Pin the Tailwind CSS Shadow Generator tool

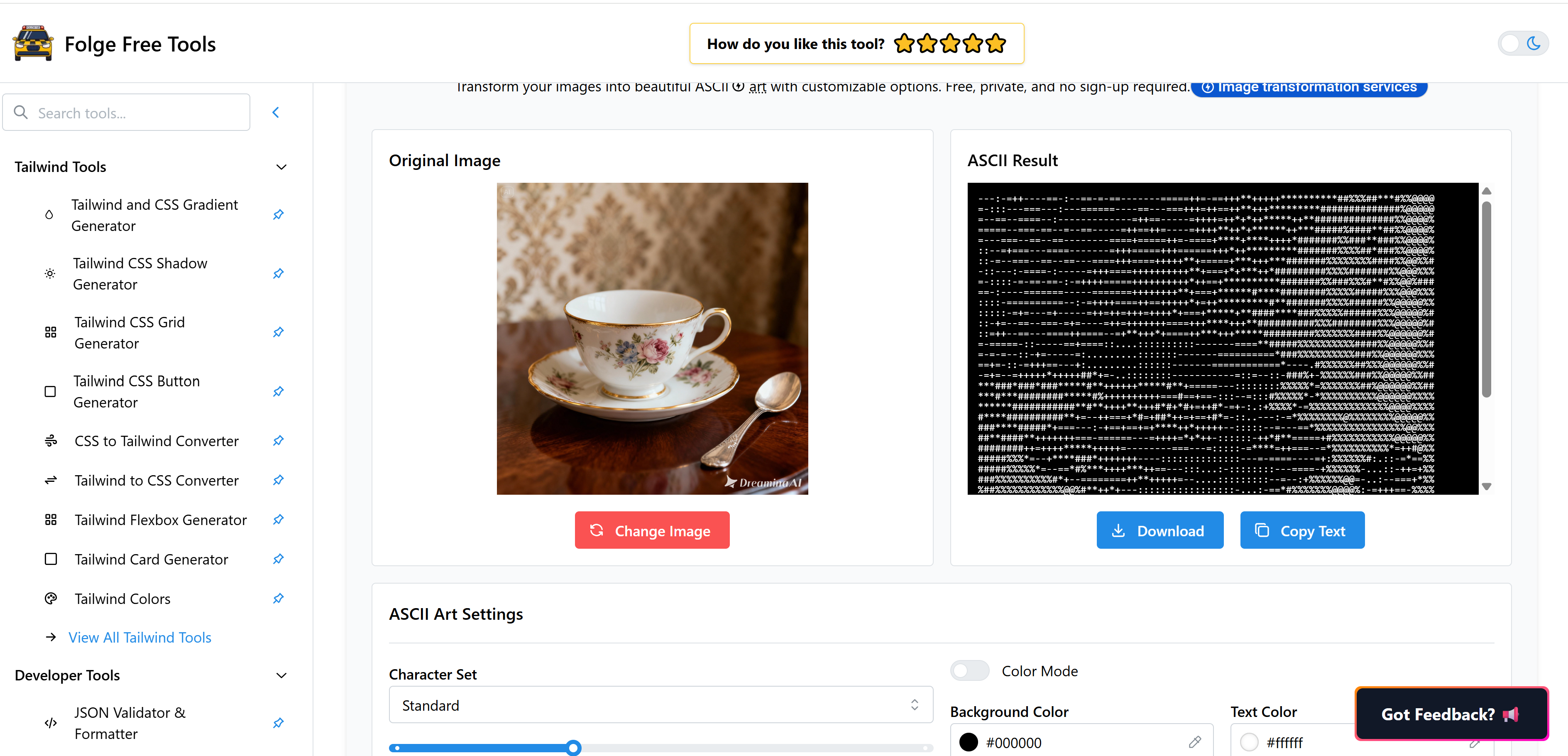point(278,273)
